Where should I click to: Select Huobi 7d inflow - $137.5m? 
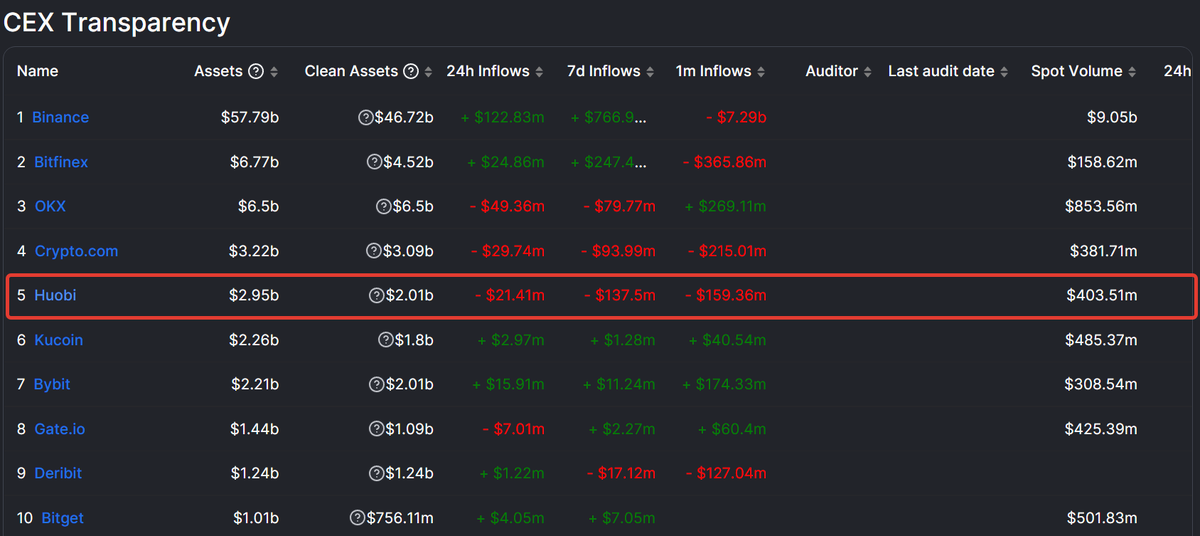tap(620, 295)
